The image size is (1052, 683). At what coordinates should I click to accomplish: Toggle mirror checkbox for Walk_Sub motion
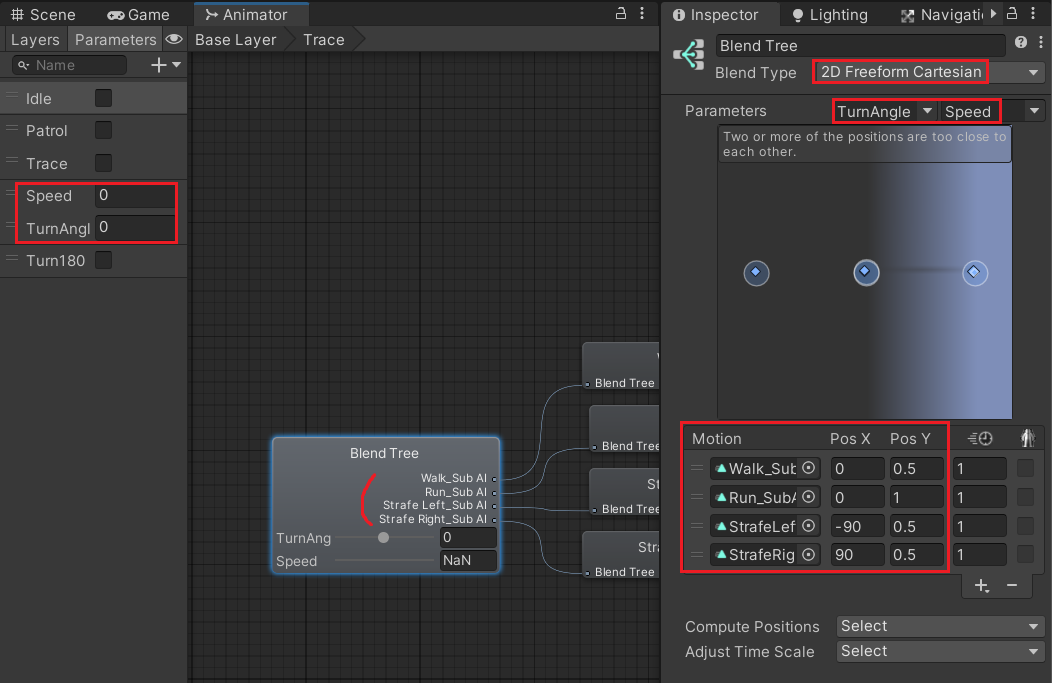1025,468
